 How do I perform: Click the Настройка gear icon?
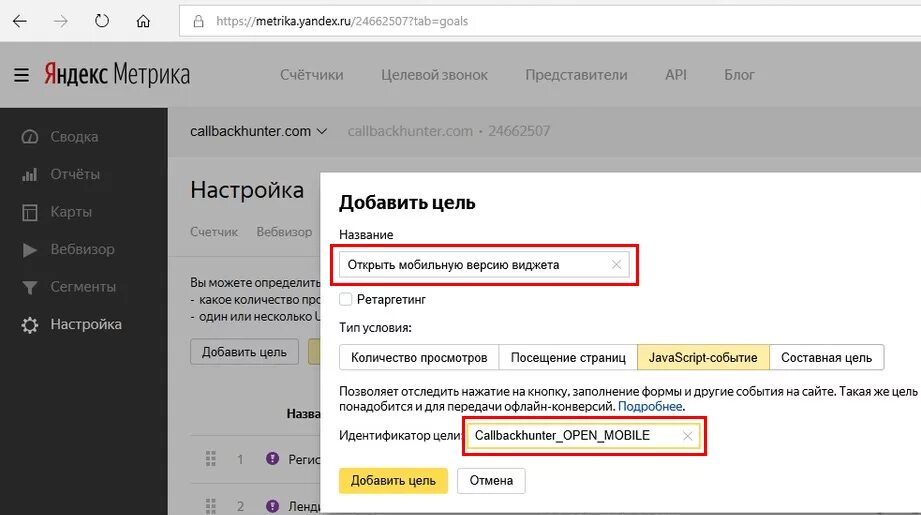[x=29, y=325]
